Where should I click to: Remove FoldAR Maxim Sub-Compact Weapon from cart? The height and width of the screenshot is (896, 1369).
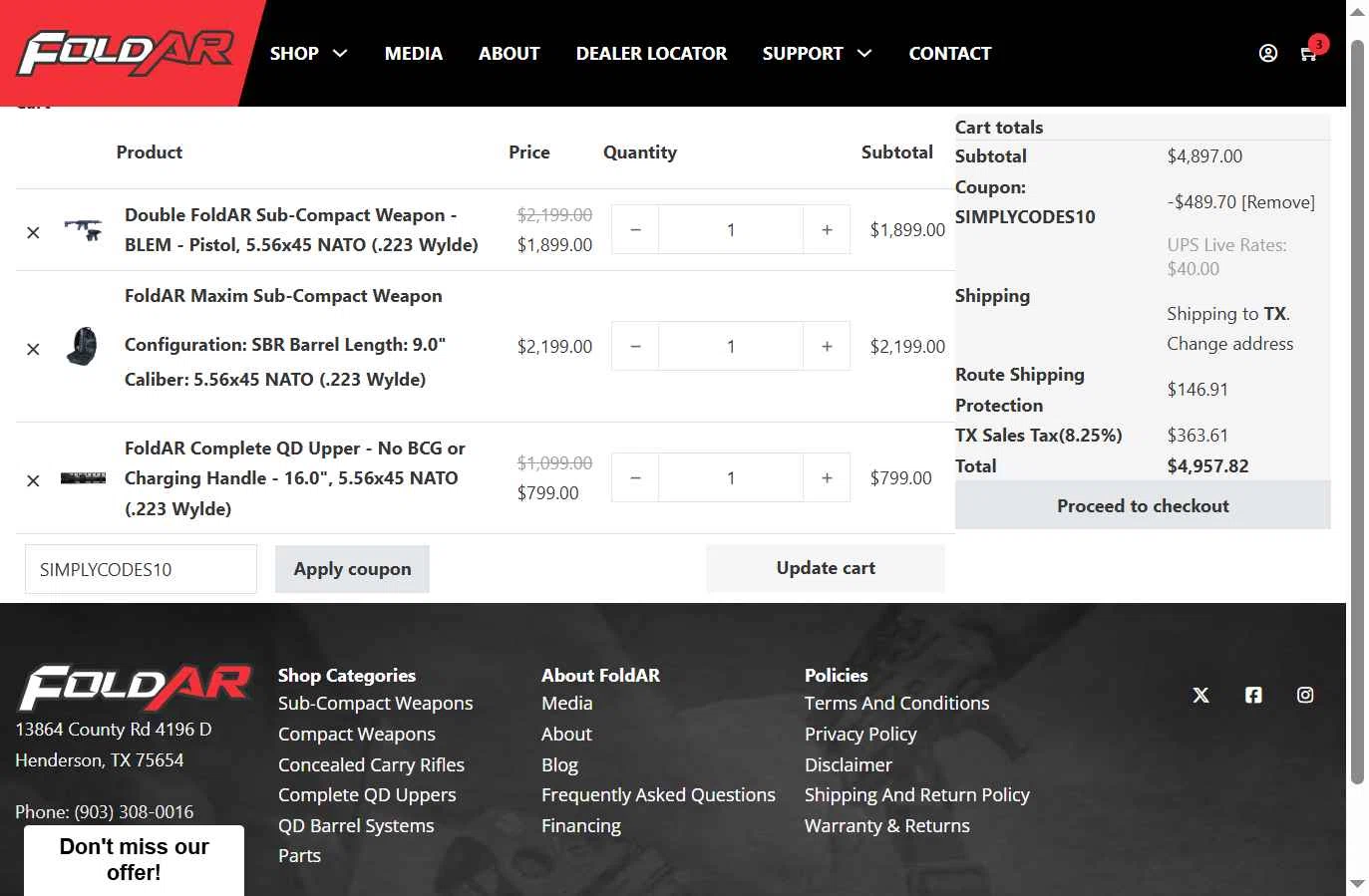[x=33, y=349]
